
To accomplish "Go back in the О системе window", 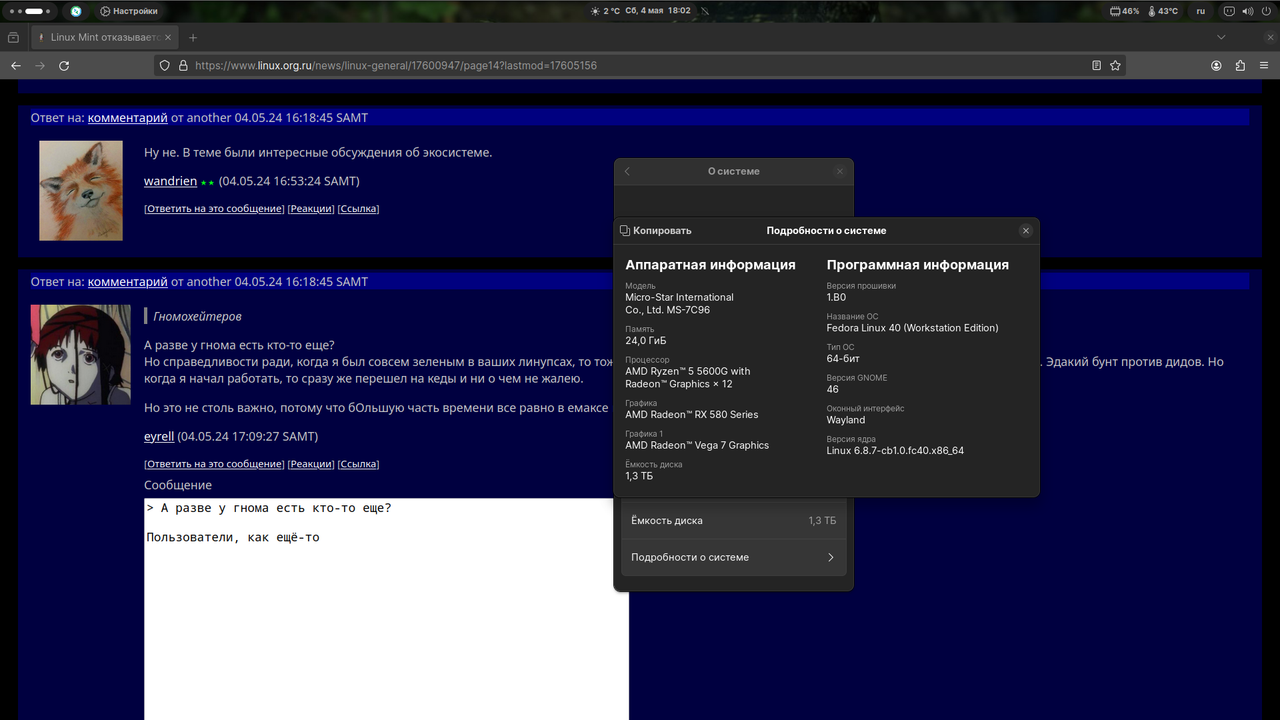I will click(627, 171).
